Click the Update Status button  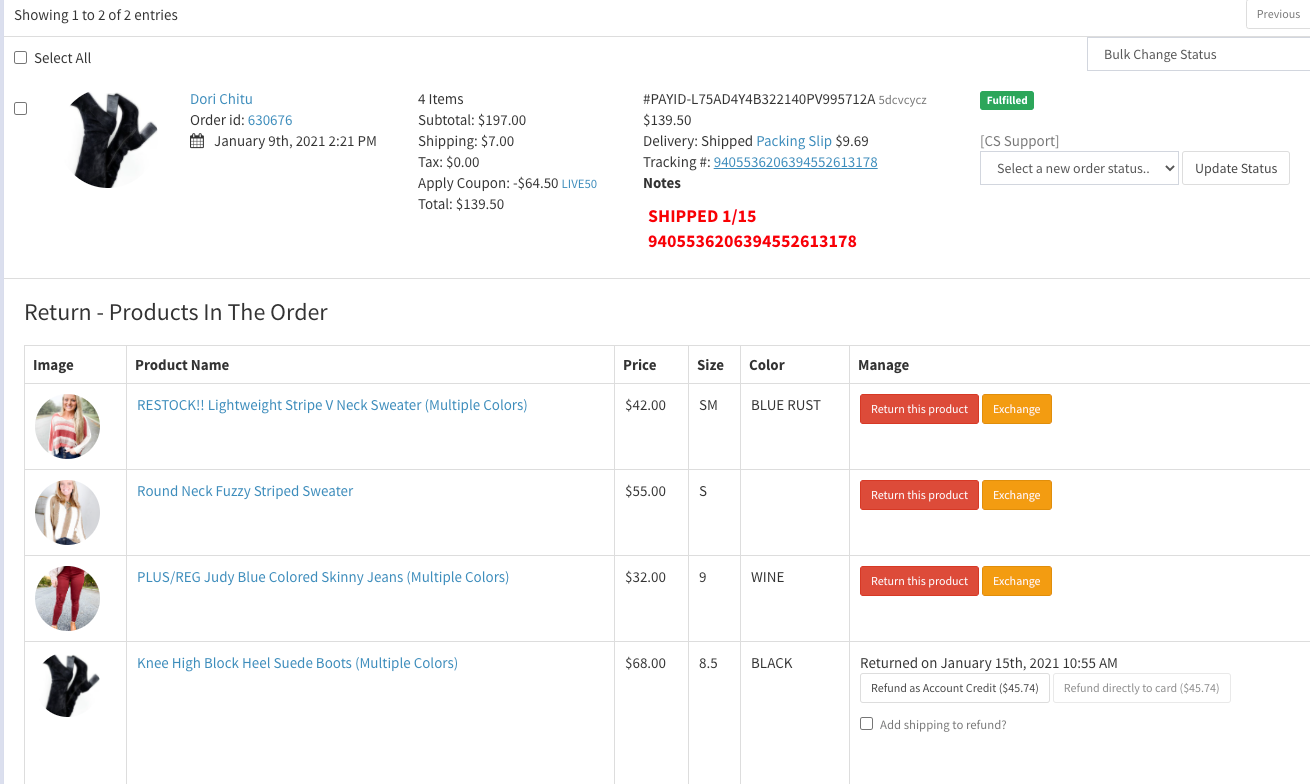(1236, 168)
